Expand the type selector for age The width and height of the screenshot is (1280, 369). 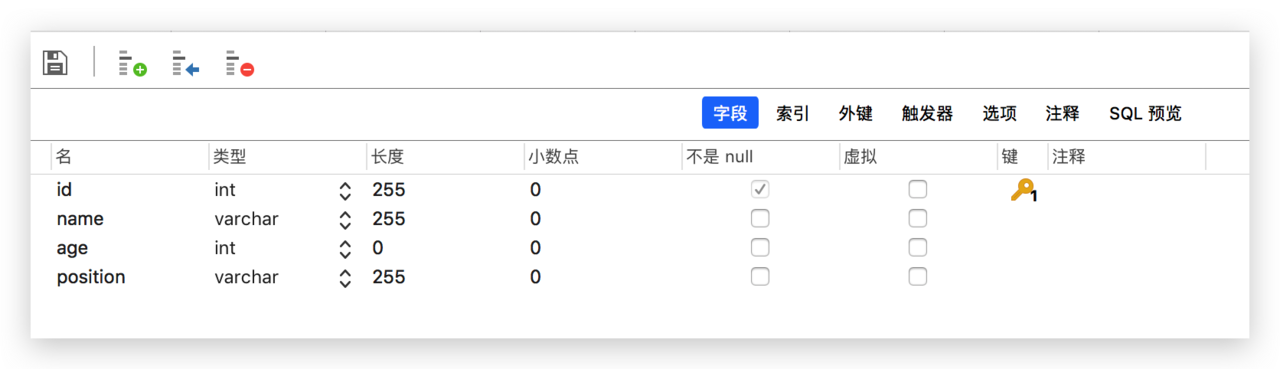pyautogui.click(x=345, y=248)
